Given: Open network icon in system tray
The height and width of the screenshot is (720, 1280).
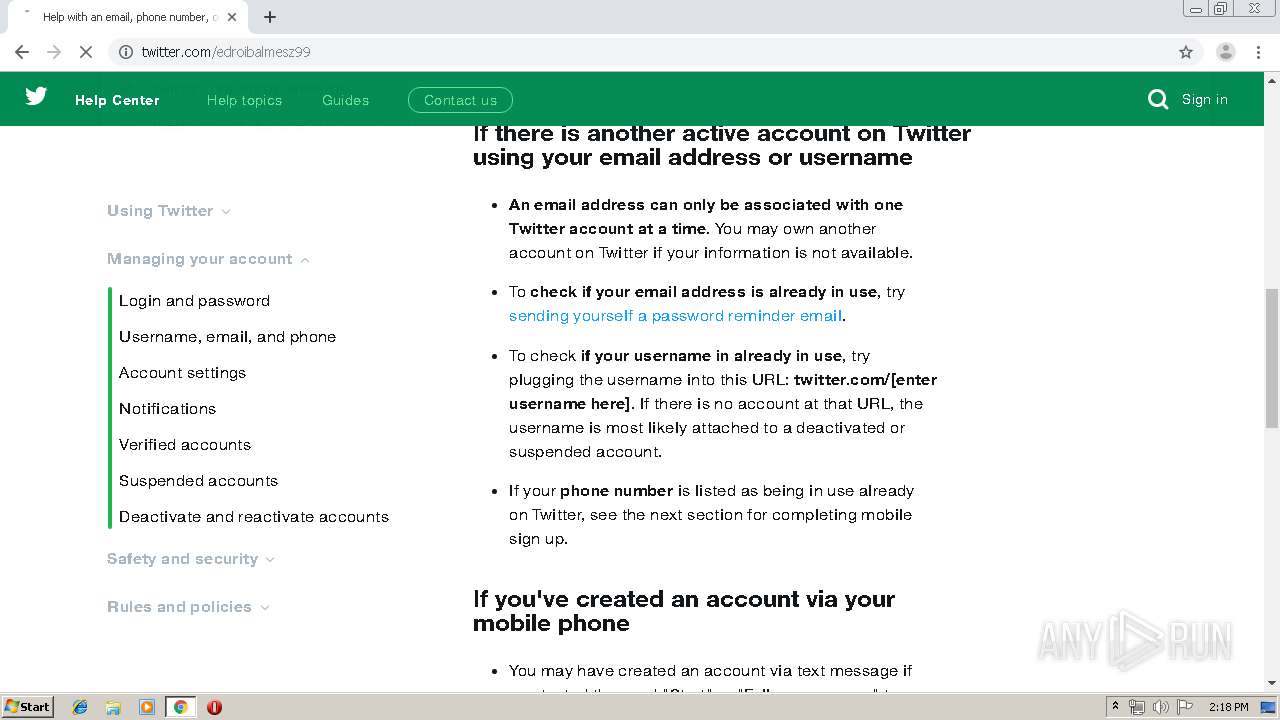Looking at the screenshot, I should (1137, 707).
